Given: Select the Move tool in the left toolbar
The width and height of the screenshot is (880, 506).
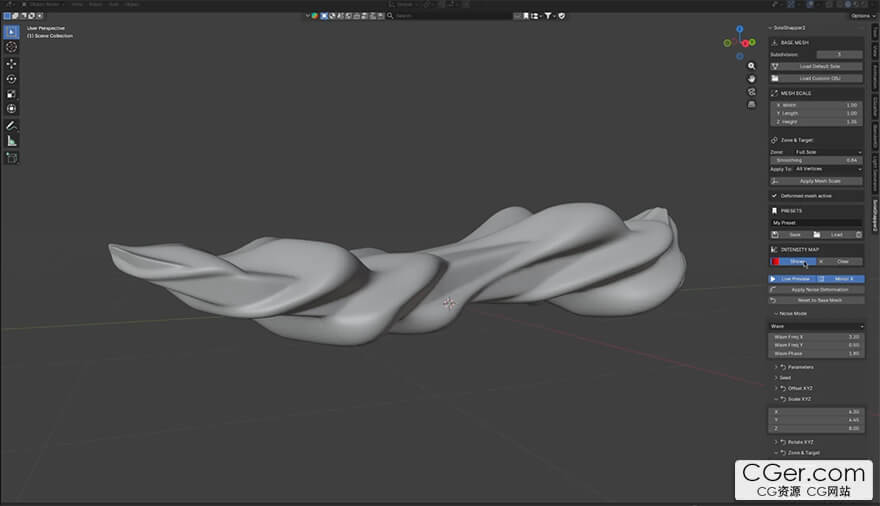Looking at the screenshot, I should 12,63.
